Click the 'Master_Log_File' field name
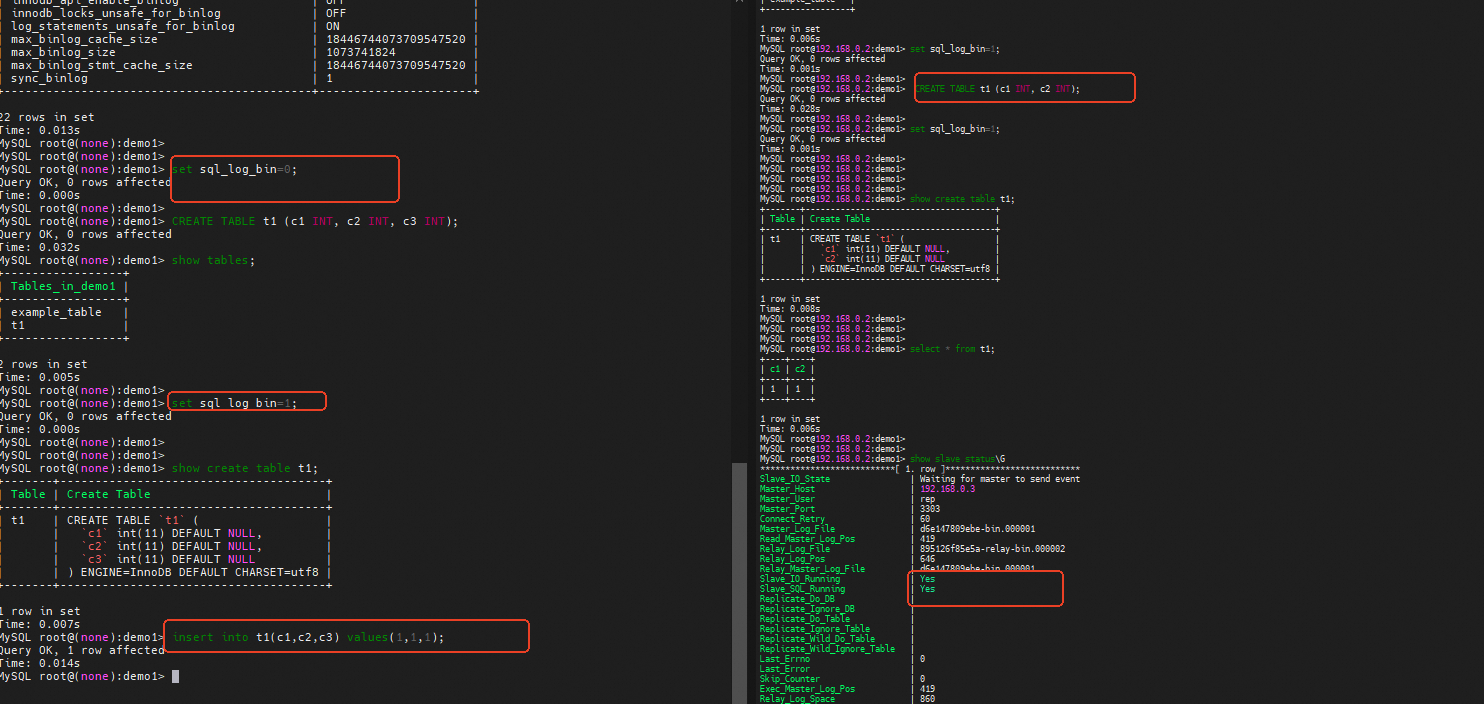 coord(798,529)
